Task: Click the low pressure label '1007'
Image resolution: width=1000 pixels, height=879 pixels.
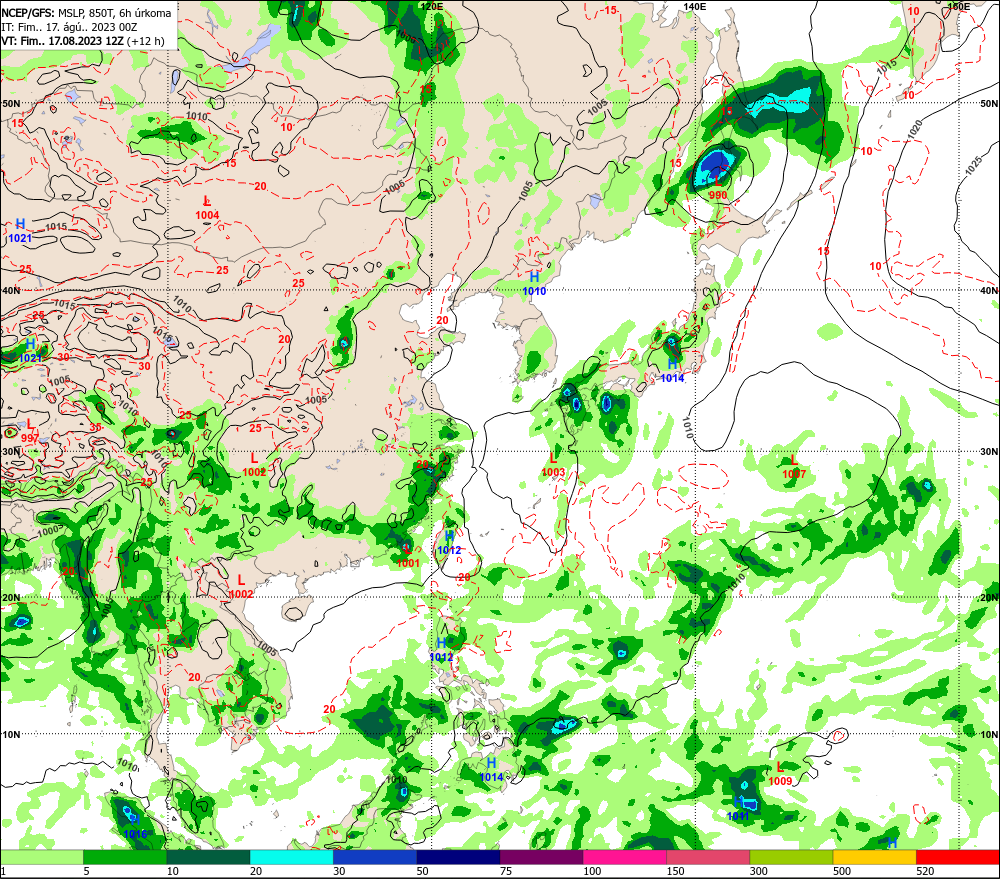Action: click(794, 474)
